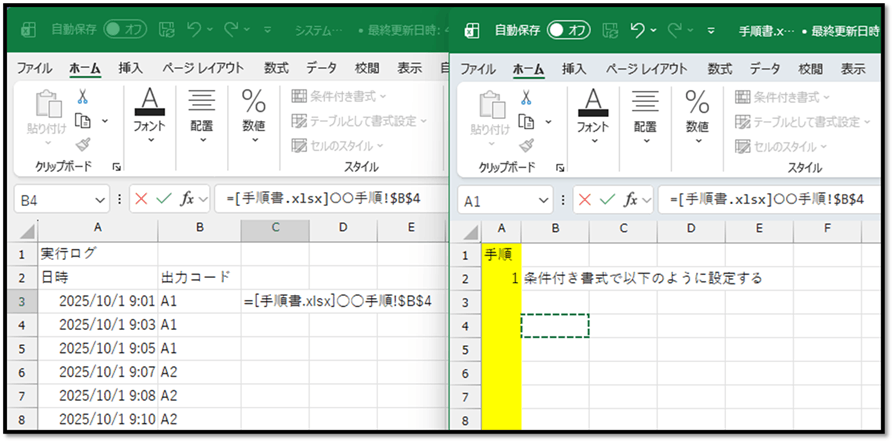Image resolution: width=893 pixels, height=442 pixels.
Task: Click the fx insert function icon in left window
Action: [186, 198]
